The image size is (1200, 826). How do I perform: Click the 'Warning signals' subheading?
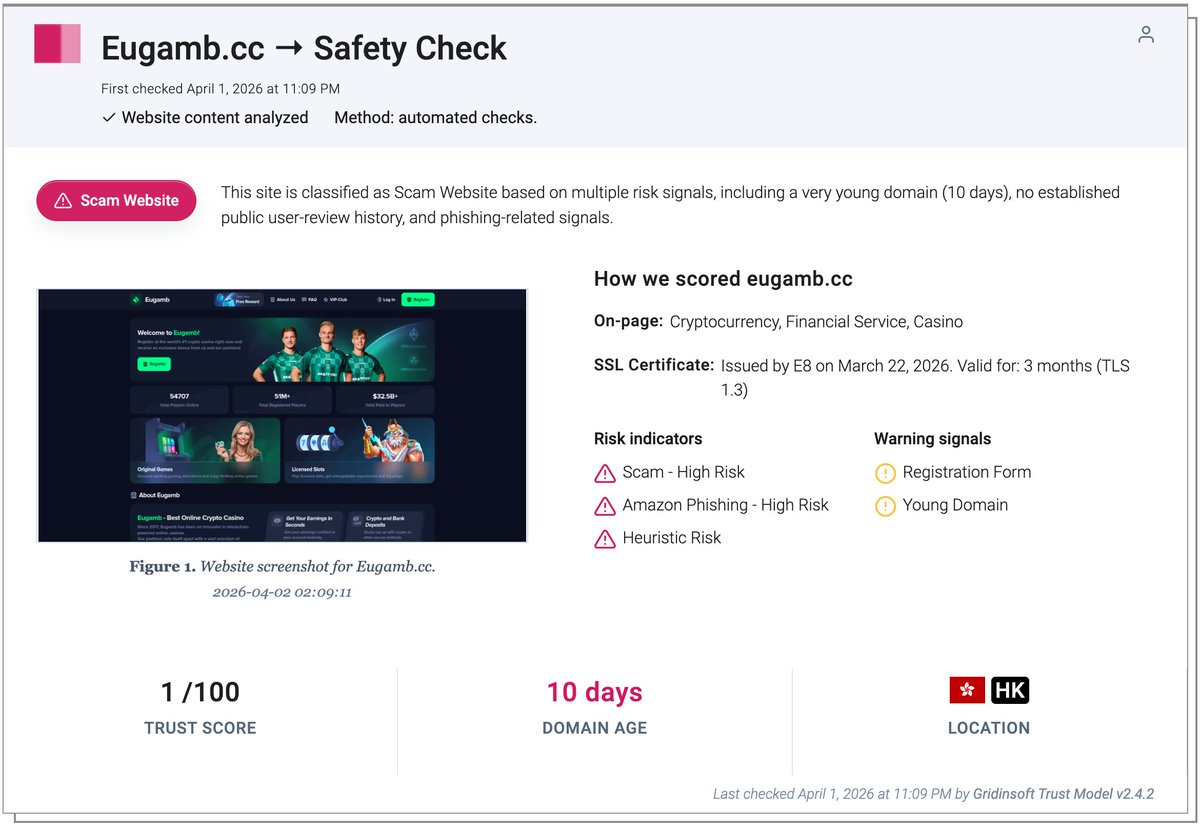pos(932,439)
